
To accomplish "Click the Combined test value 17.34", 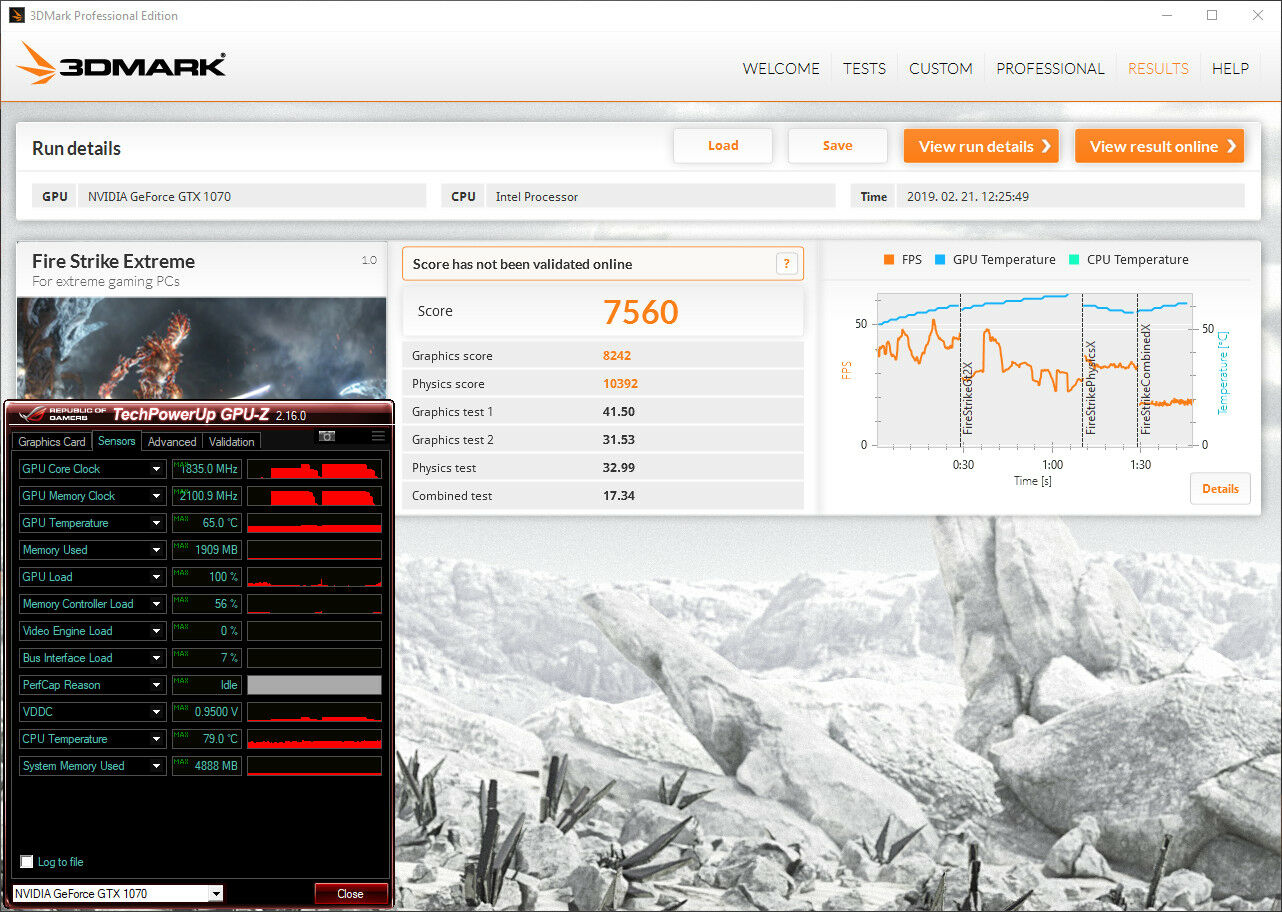I will [x=619, y=496].
